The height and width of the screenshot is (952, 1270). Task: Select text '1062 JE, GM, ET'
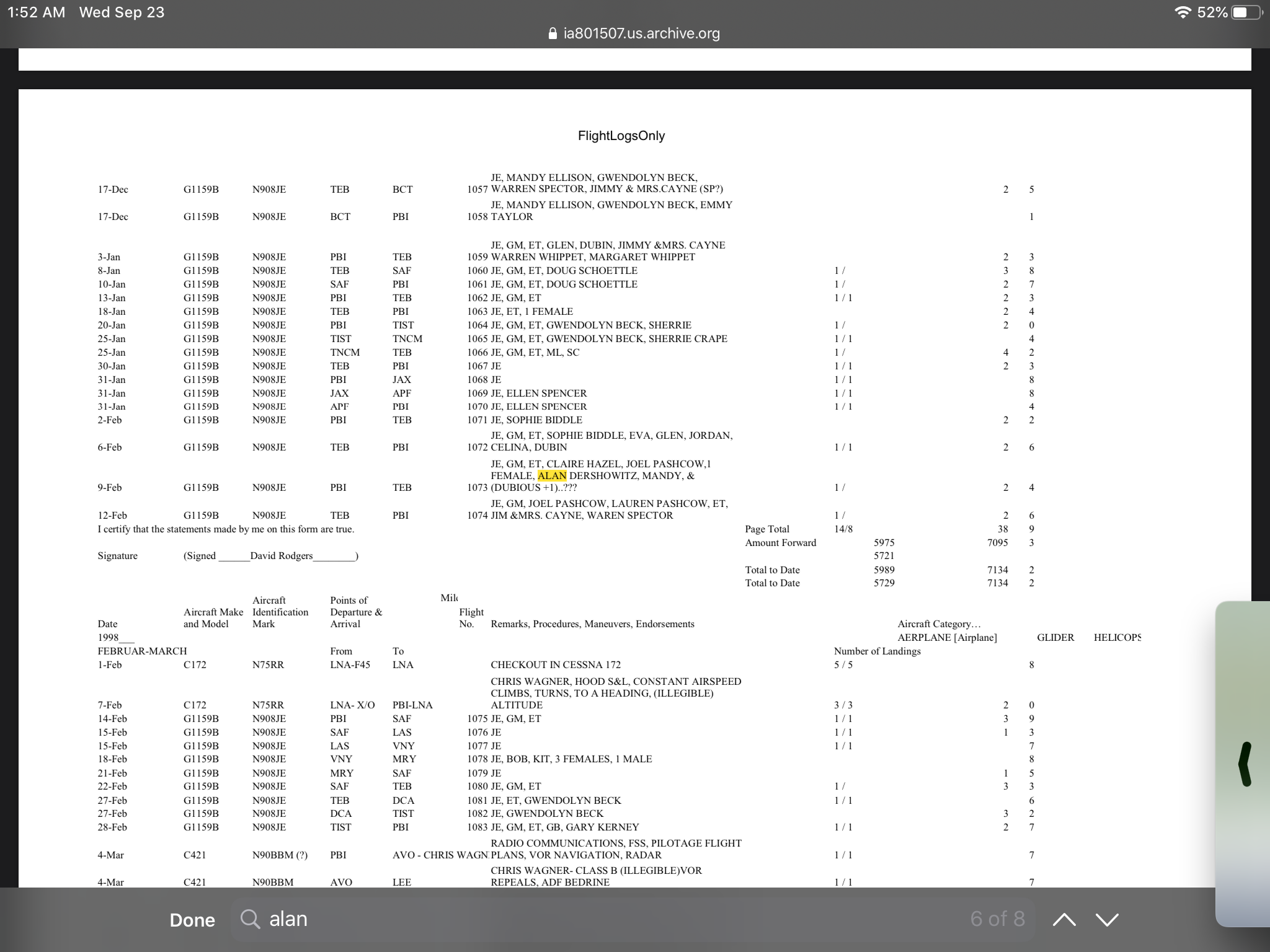coord(504,298)
